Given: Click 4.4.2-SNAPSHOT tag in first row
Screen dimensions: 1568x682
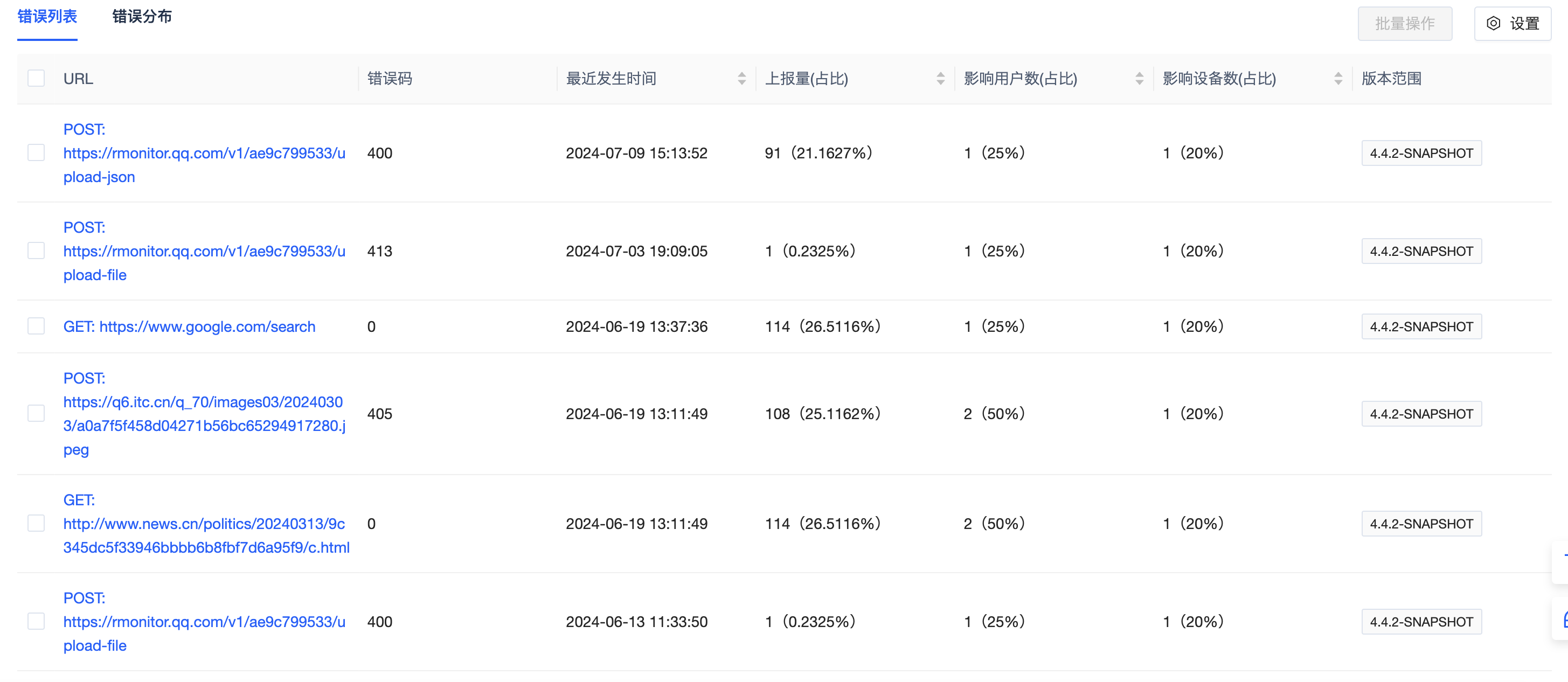Looking at the screenshot, I should coord(1421,154).
